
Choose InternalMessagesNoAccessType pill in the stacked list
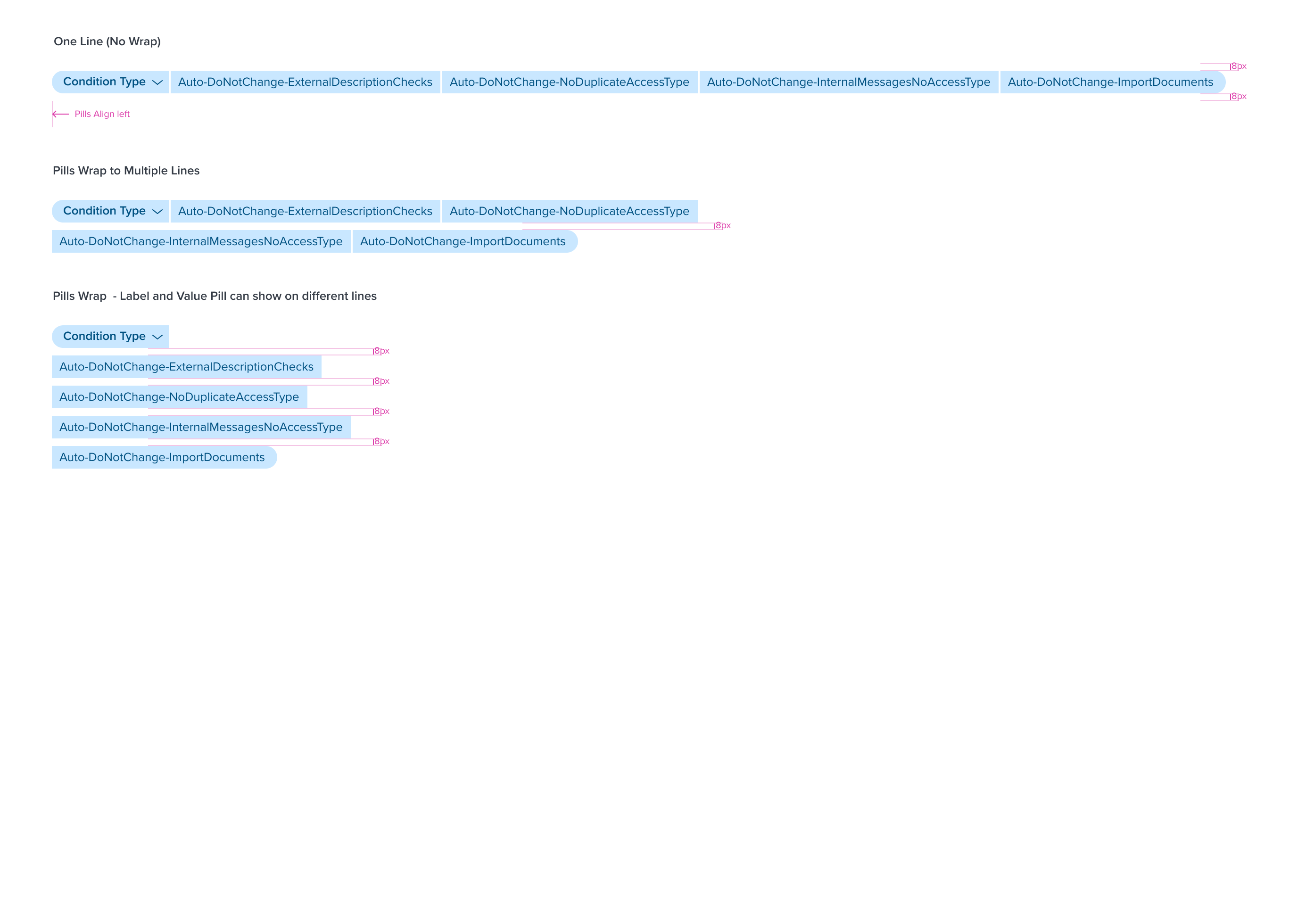(201, 427)
